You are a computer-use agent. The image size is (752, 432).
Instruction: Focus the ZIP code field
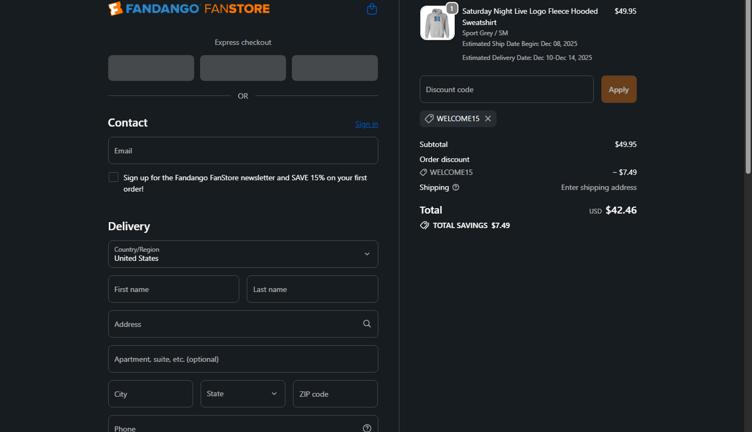(x=335, y=394)
